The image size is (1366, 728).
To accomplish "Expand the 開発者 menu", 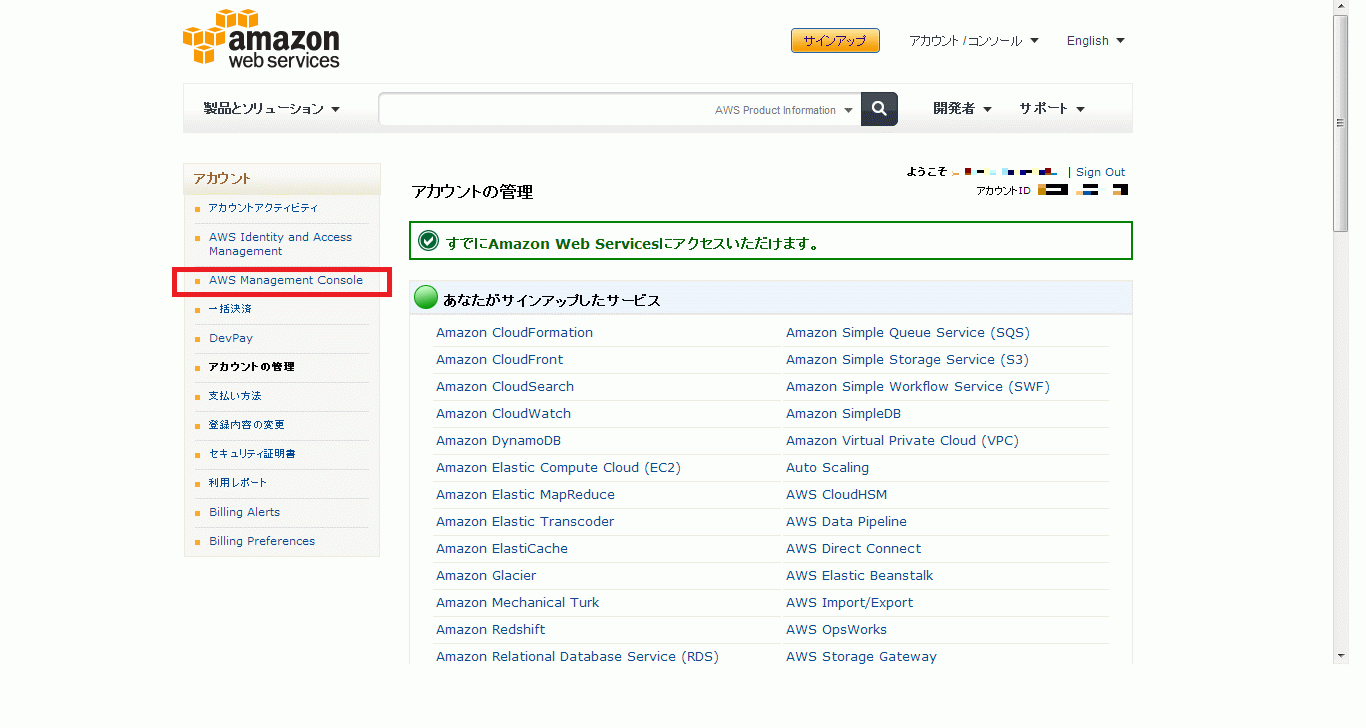I will click(962, 109).
